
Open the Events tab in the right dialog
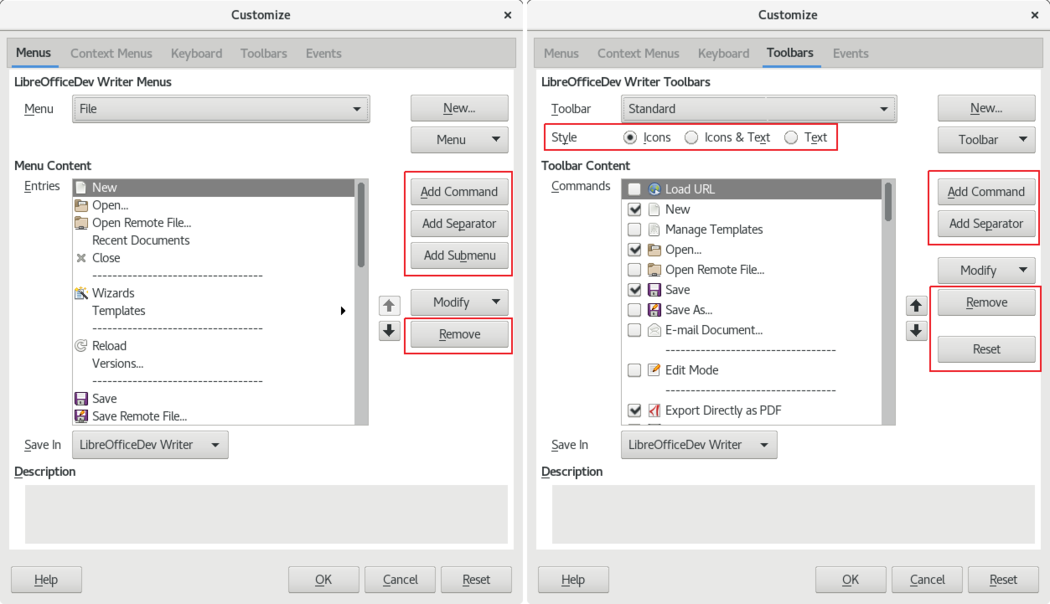point(850,53)
